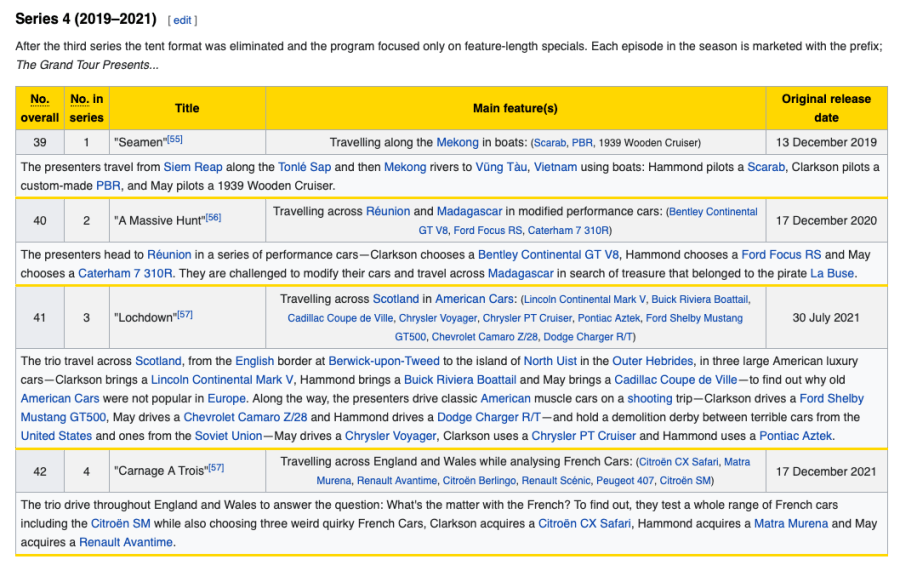Click the 'No. in series' column header
This screenshot has width=900, height=565.
87,108
